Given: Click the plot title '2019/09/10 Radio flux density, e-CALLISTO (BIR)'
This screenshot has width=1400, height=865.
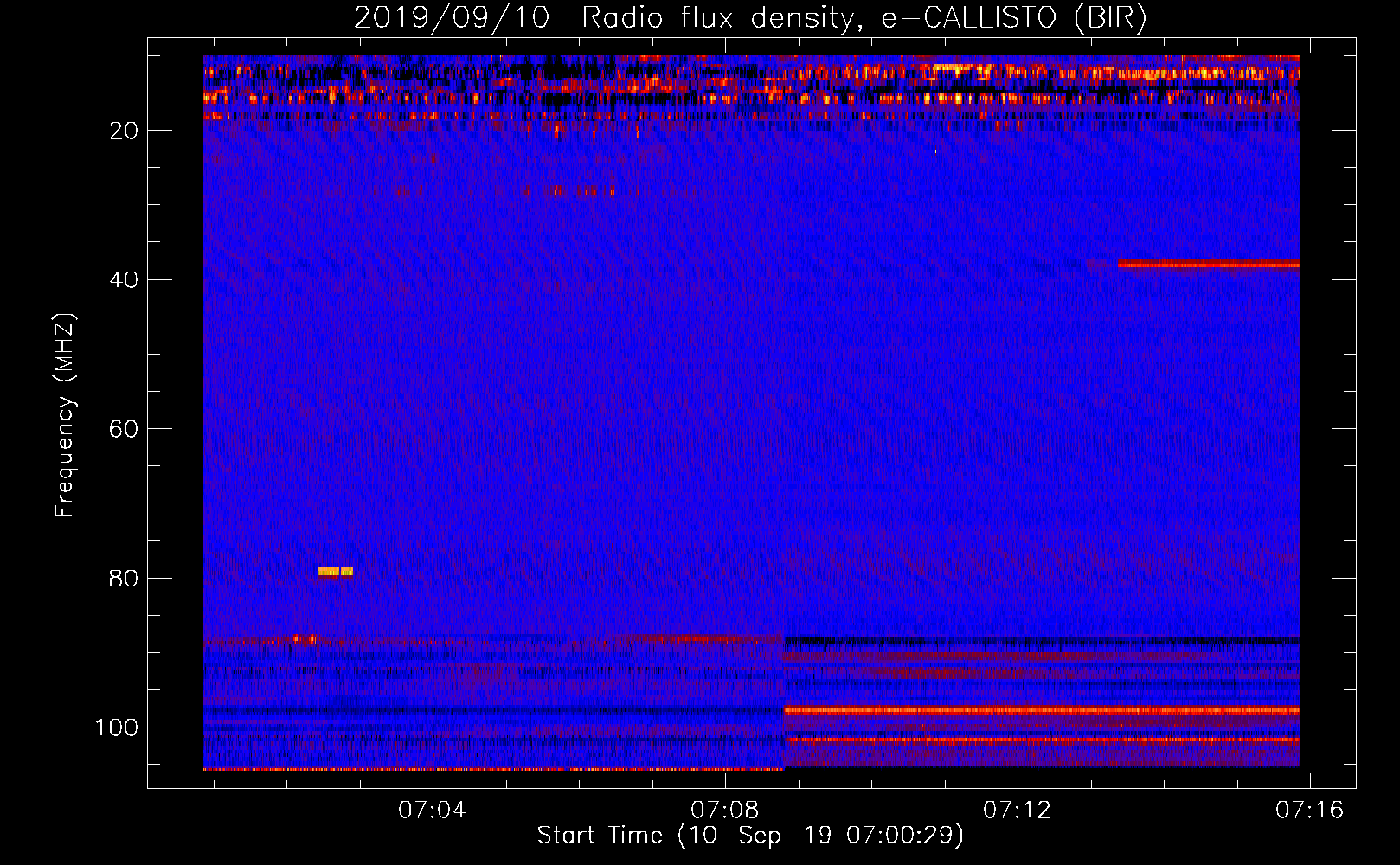Looking at the screenshot, I should point(750,18).
